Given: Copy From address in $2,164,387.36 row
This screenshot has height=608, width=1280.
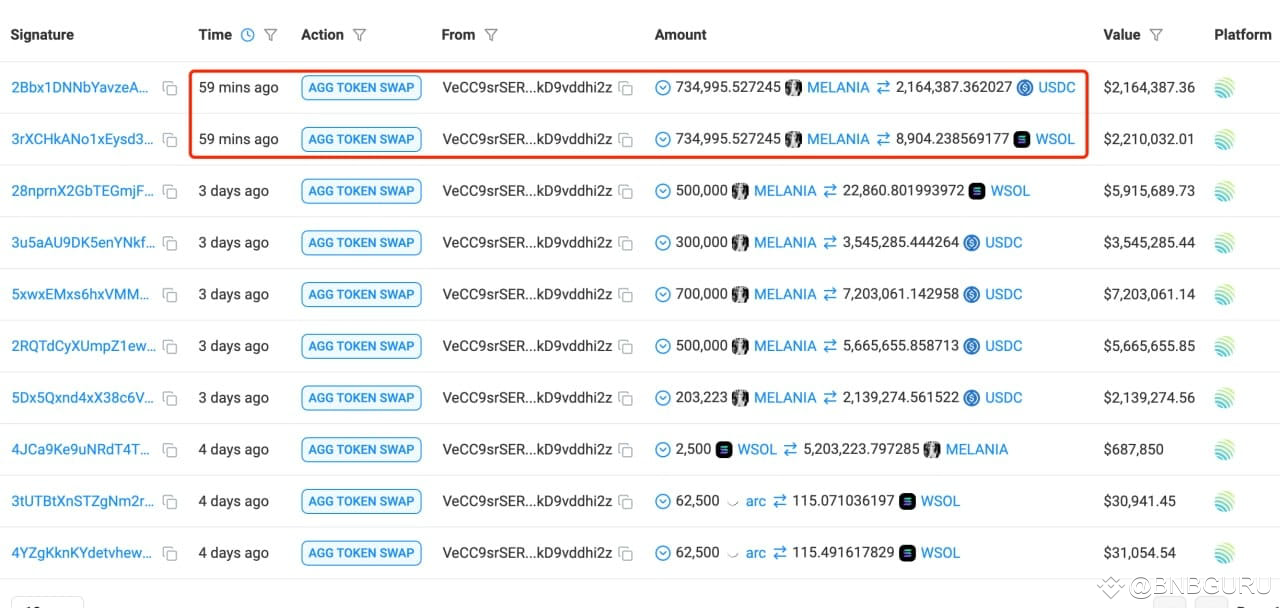Looking at the screenshot, I should (x=625, y=88).
